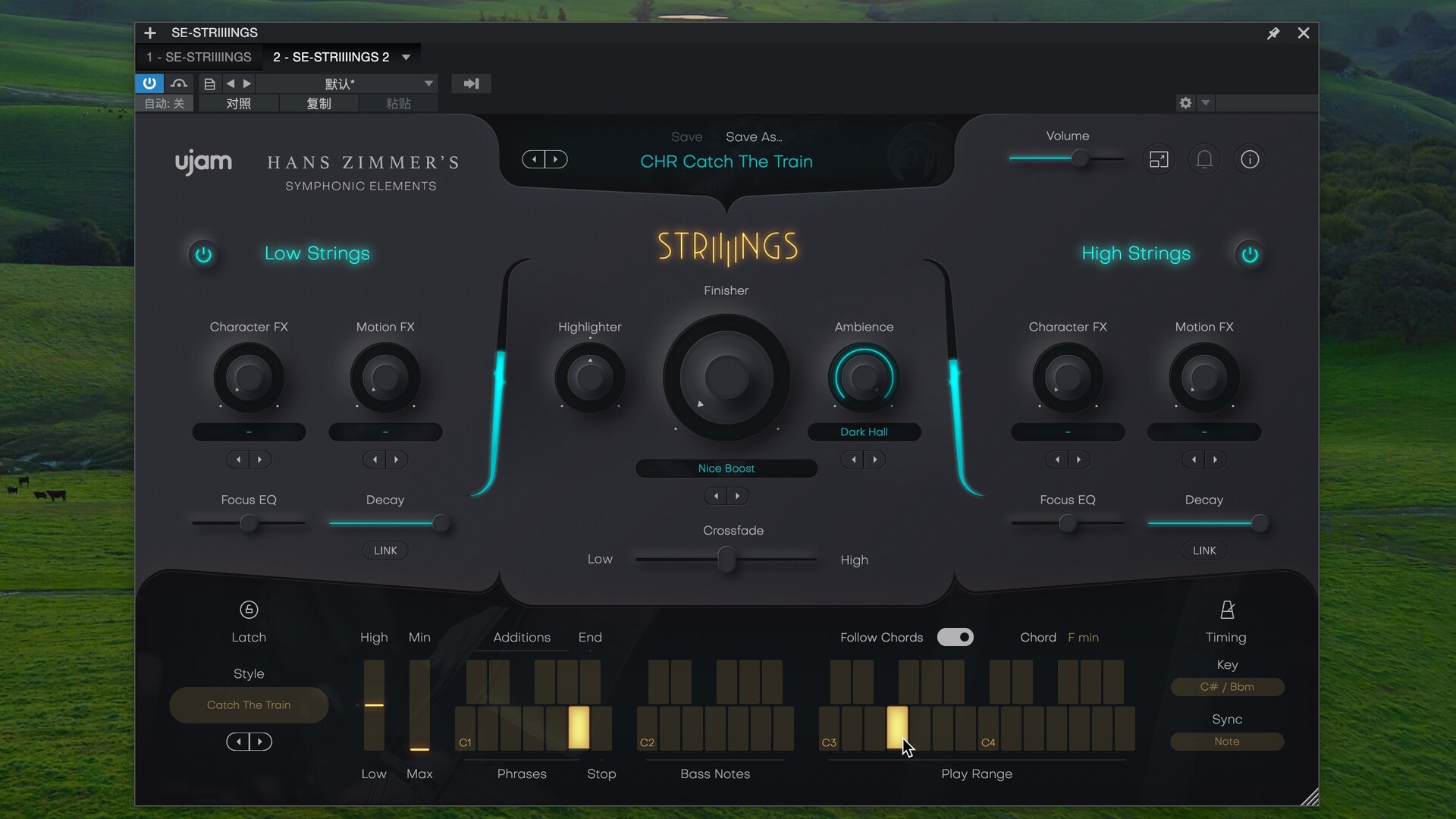Open the preset file page icon
This screenshot has width=1456, height=819.
[x=210, y=84]
